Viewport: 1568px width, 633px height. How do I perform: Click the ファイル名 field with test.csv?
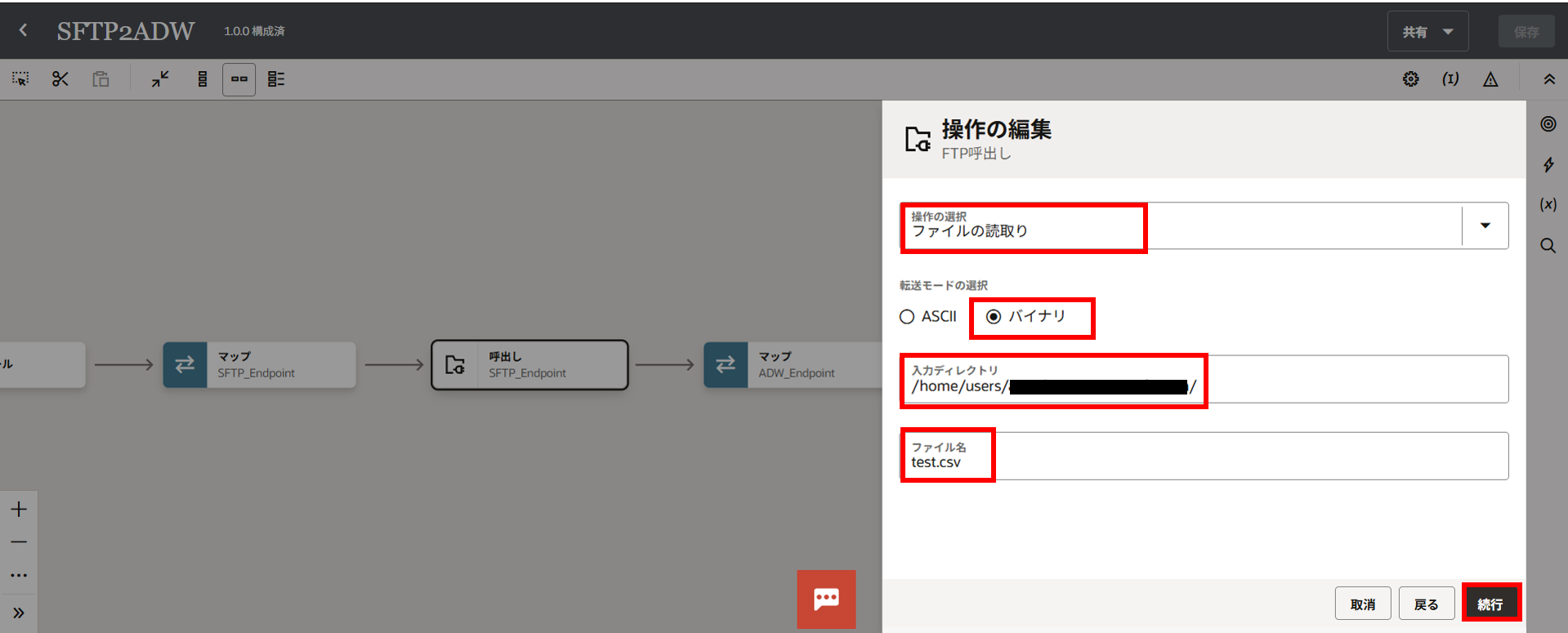(1204, 456)
